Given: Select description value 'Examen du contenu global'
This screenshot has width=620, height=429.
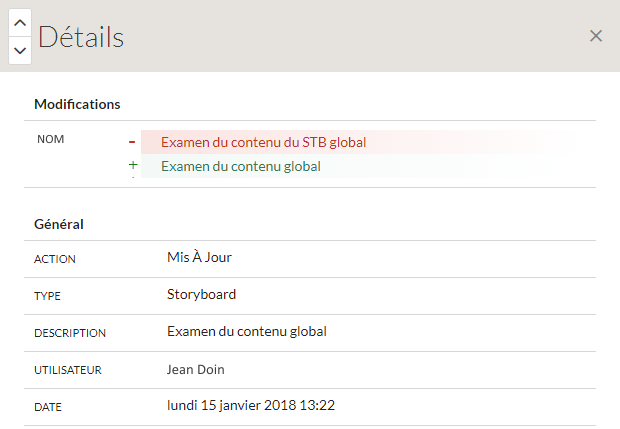Looking at the screenshot, I should (247, 331).
